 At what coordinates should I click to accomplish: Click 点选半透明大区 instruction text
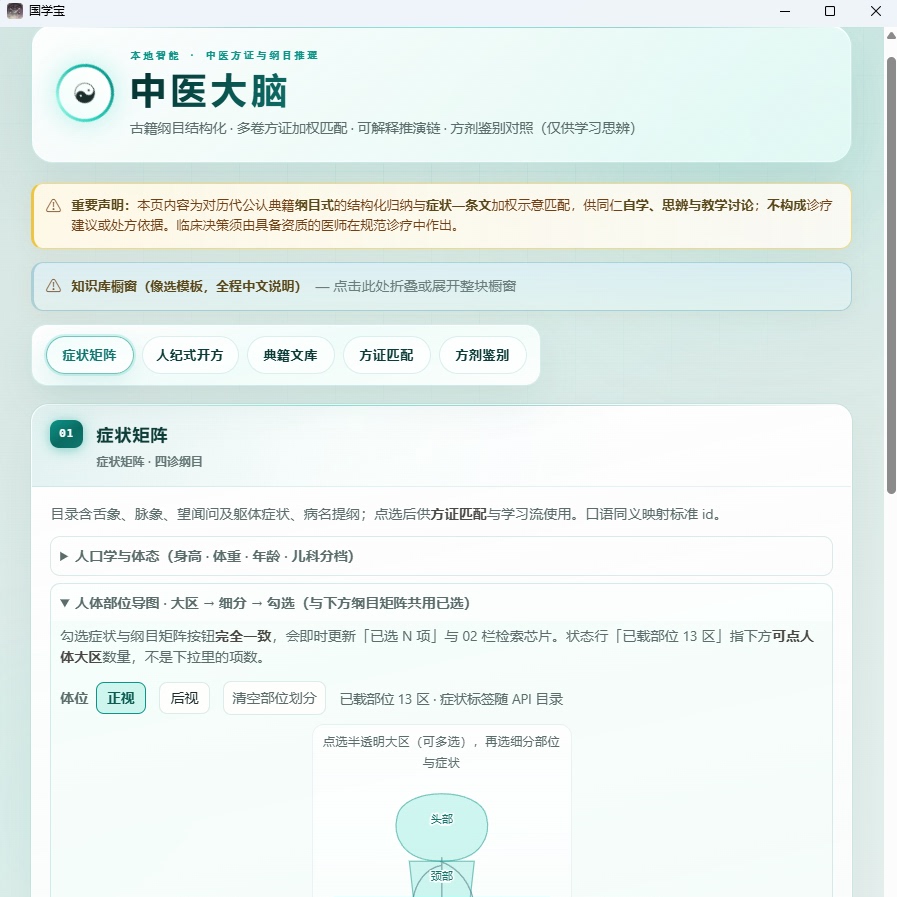441,752
